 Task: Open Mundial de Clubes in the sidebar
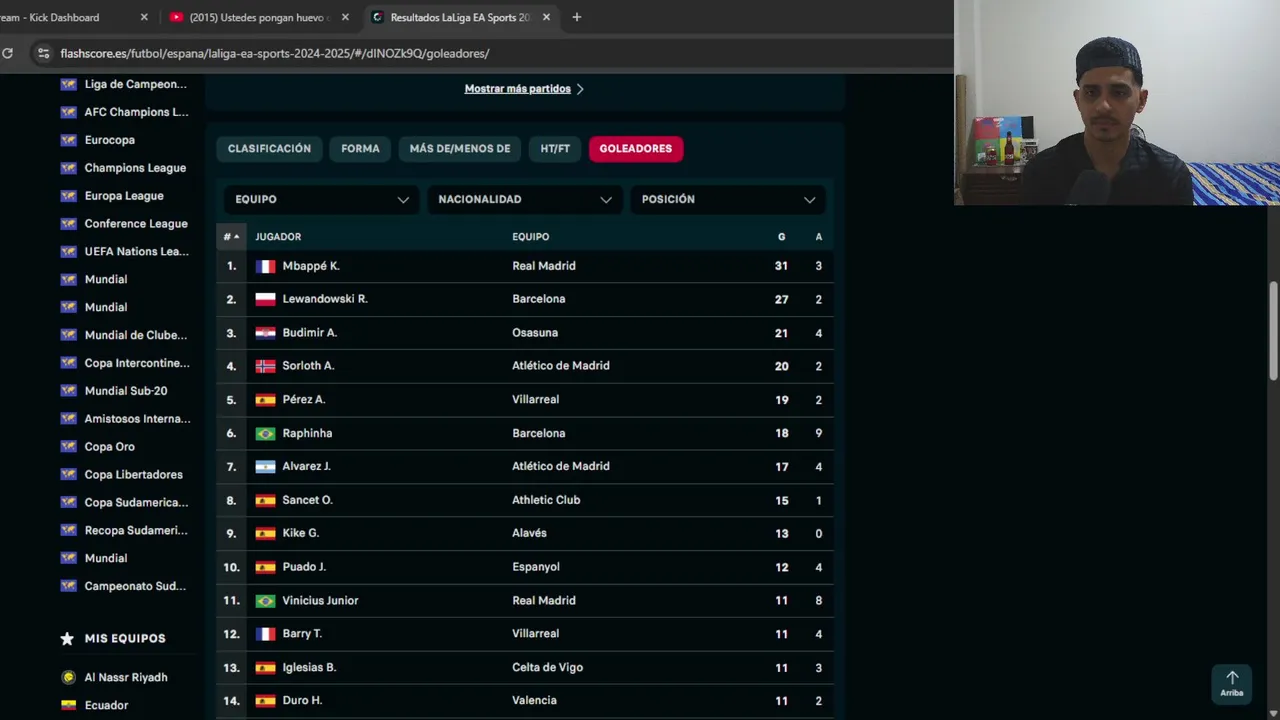[136, 335]
